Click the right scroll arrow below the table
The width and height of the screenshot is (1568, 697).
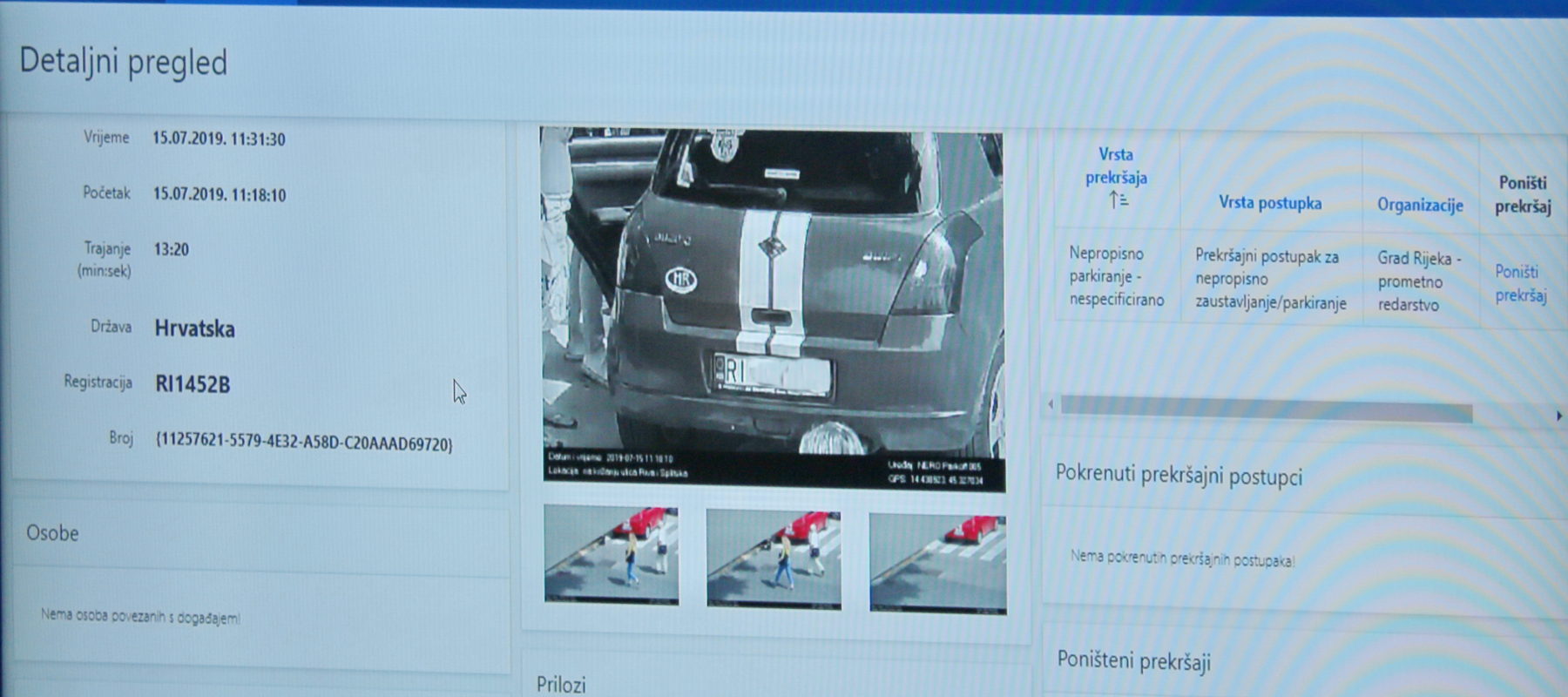coord(1558,416)
